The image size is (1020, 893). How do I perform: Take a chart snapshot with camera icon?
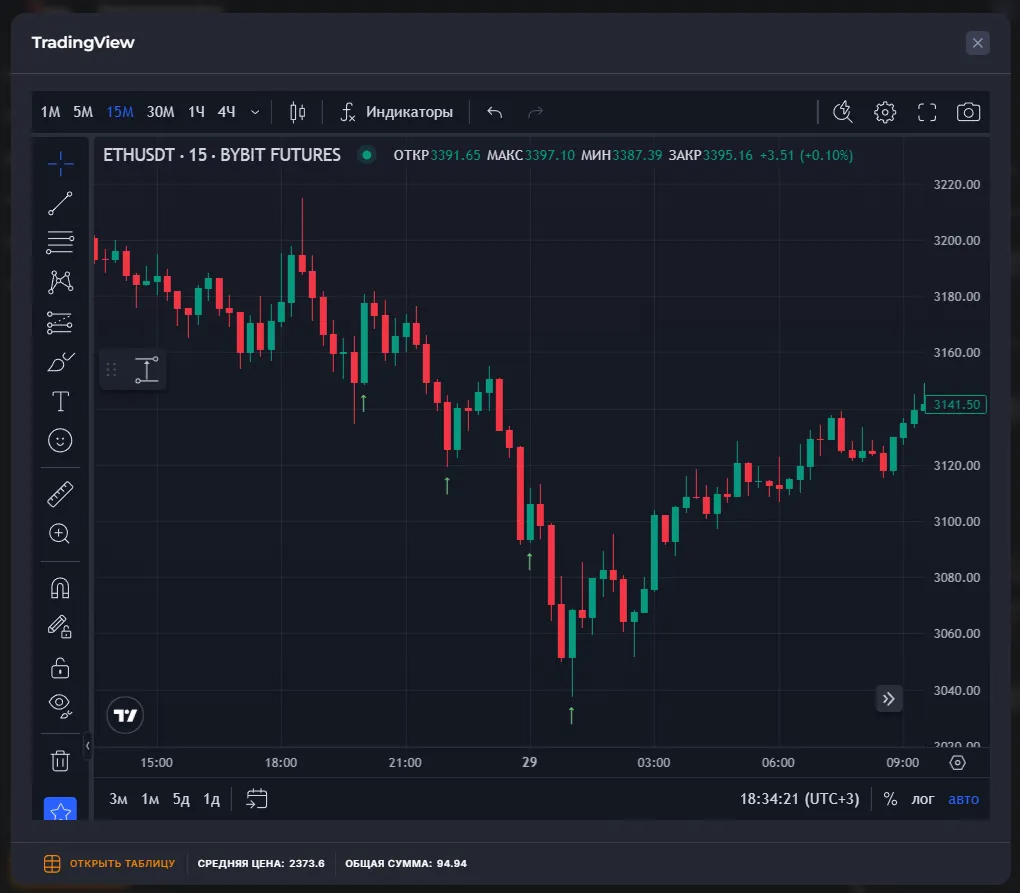pos(968,112)
